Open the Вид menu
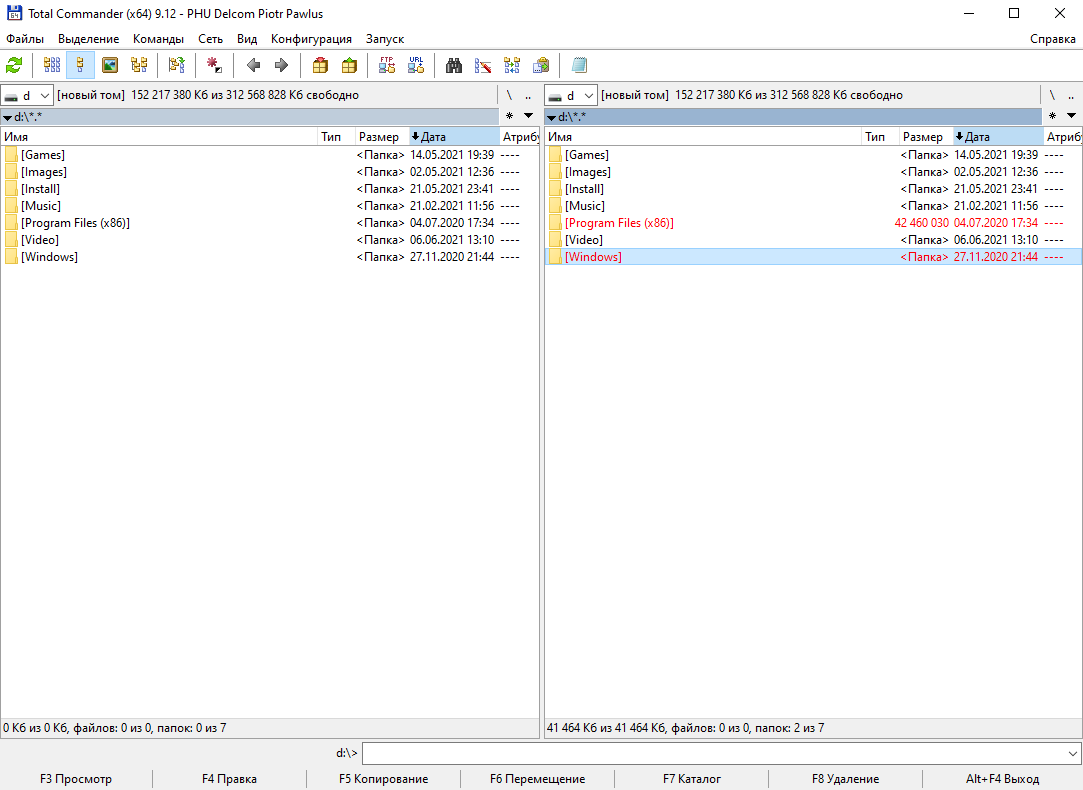 click(247, 39)
